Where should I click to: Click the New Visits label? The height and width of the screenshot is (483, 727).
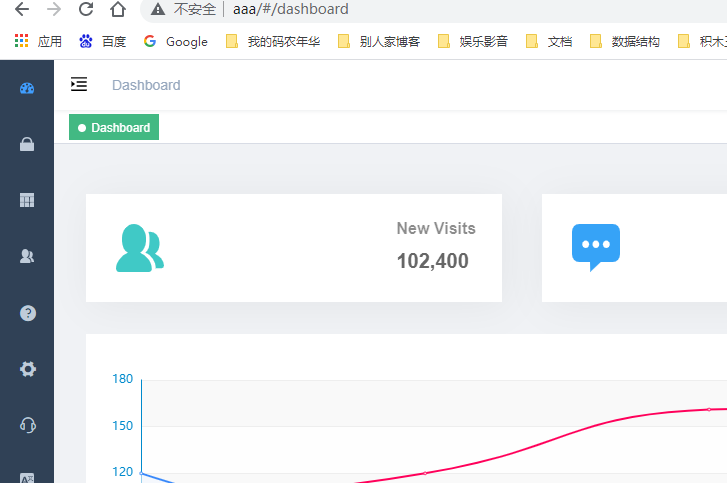(x=436, y=228)
